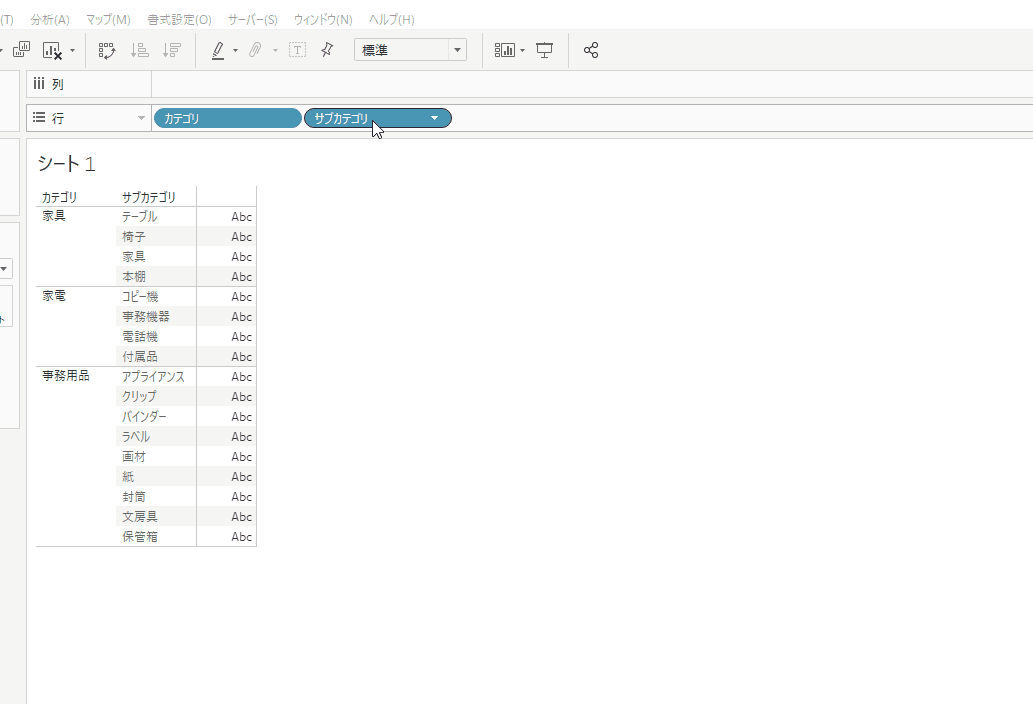The height and width of the screenshot is (704, 1033).
Task: Select the 家電 category label
Action: tap(54, 296)
